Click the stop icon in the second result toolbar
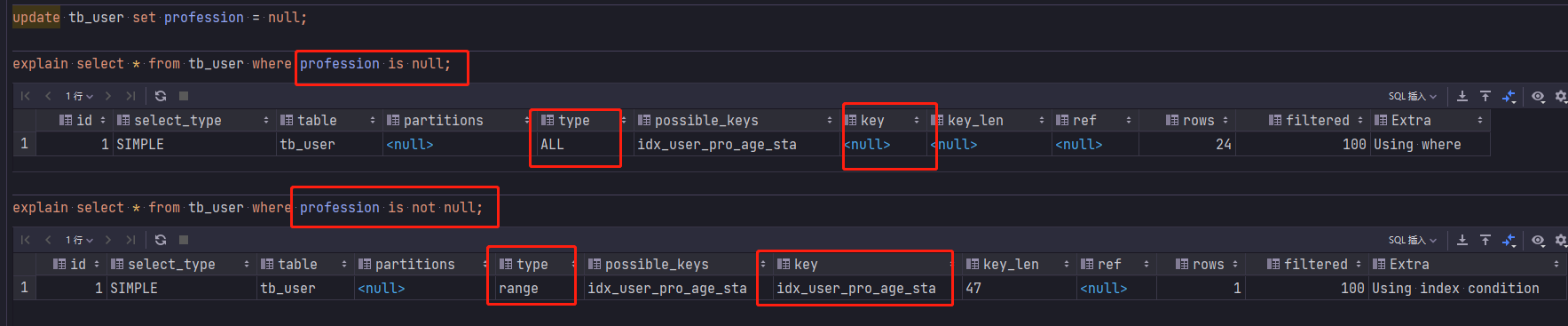This screenshot has width=1568, height=326. click(x=184, y=240)
